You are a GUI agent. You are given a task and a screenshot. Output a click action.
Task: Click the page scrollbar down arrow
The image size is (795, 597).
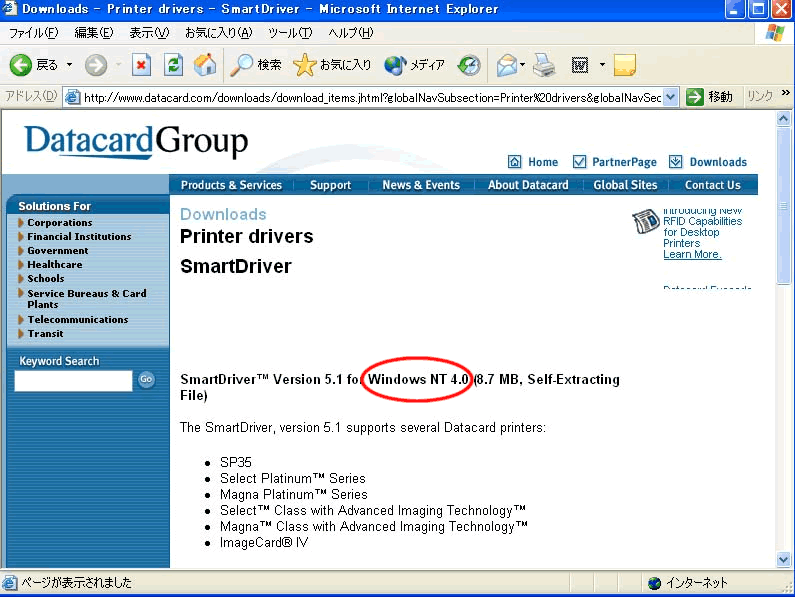(x=783, y=559)
